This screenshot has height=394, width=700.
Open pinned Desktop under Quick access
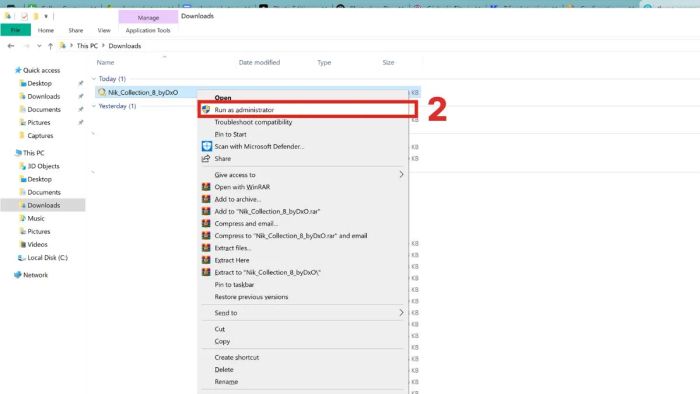39,83
